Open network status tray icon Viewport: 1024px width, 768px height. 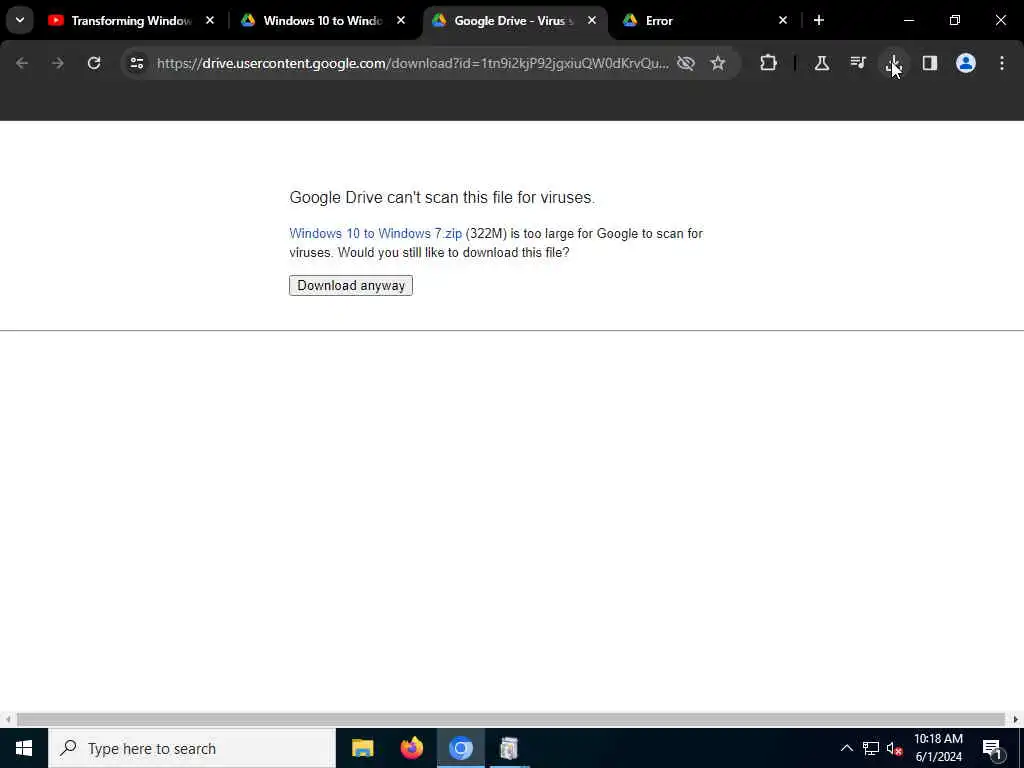(x=871, y=748)
